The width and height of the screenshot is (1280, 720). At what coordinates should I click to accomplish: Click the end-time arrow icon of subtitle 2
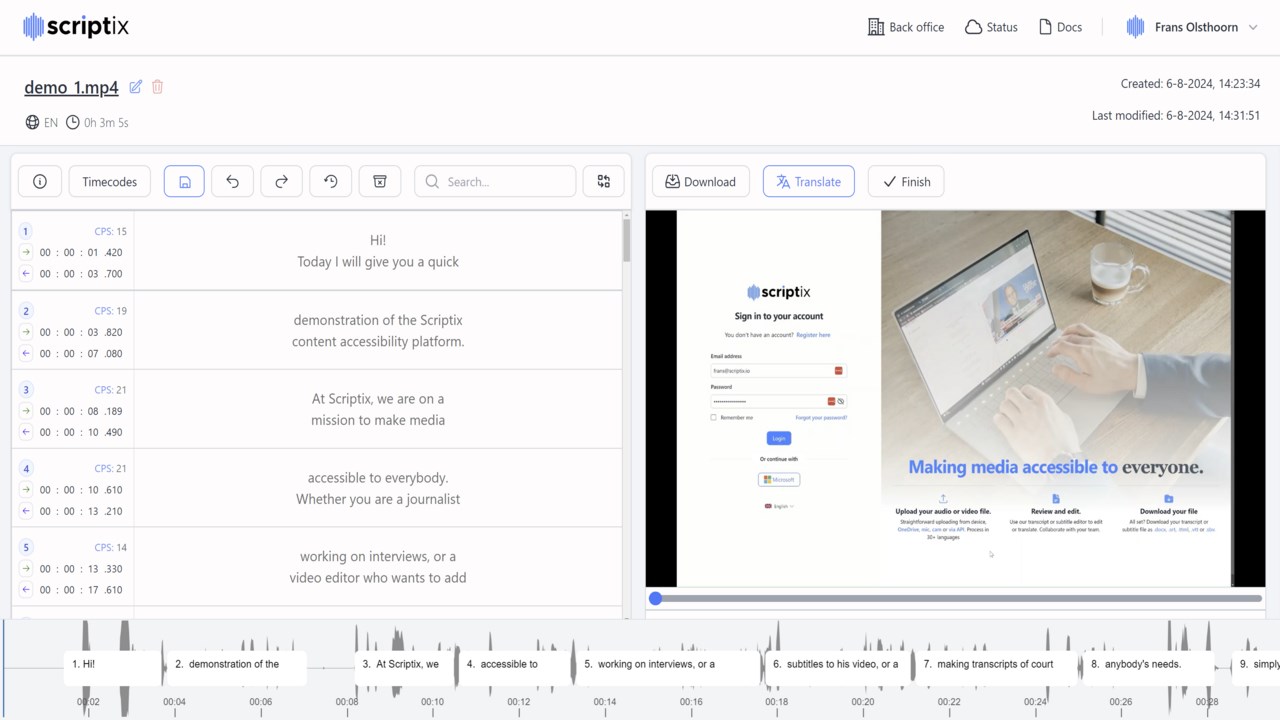click(26, 353)
